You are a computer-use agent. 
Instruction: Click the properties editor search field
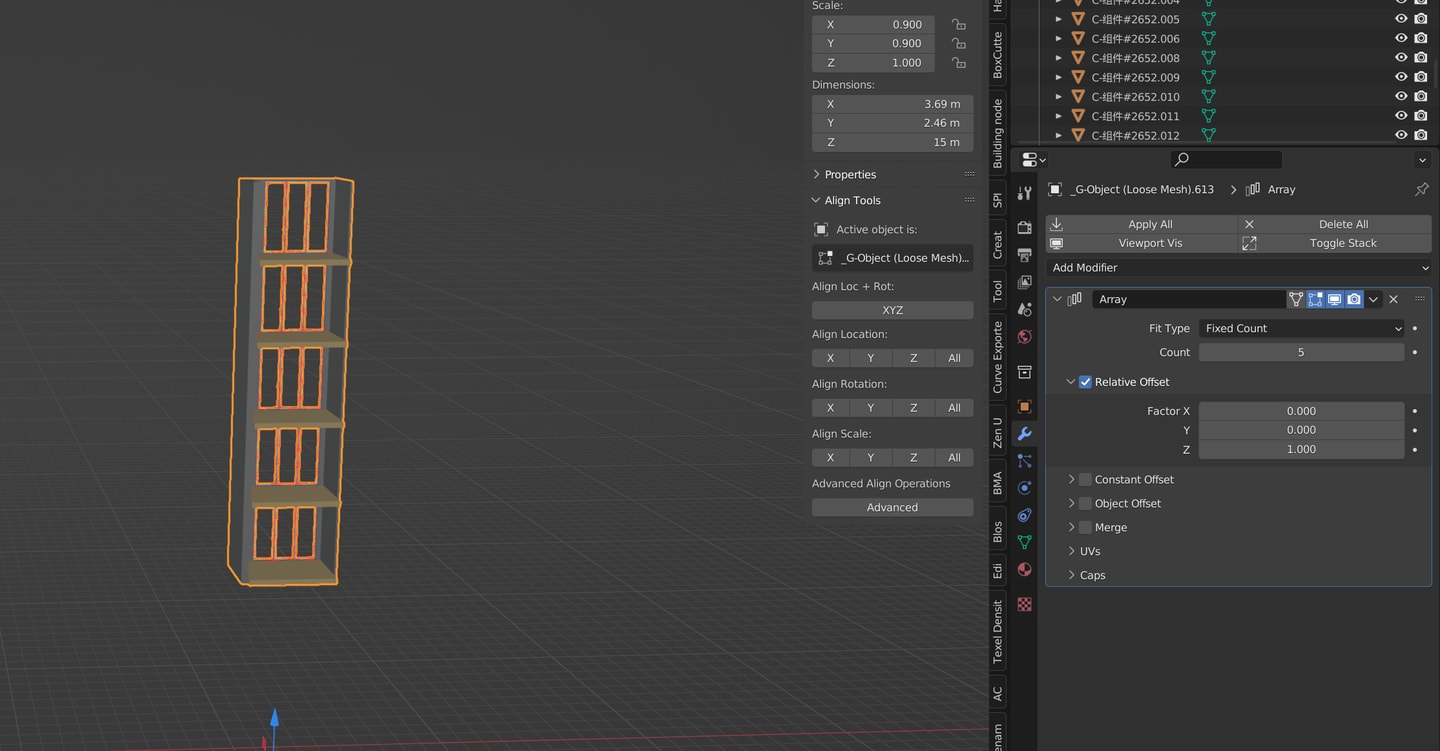pyautogui.click(x=1226, y=159)
